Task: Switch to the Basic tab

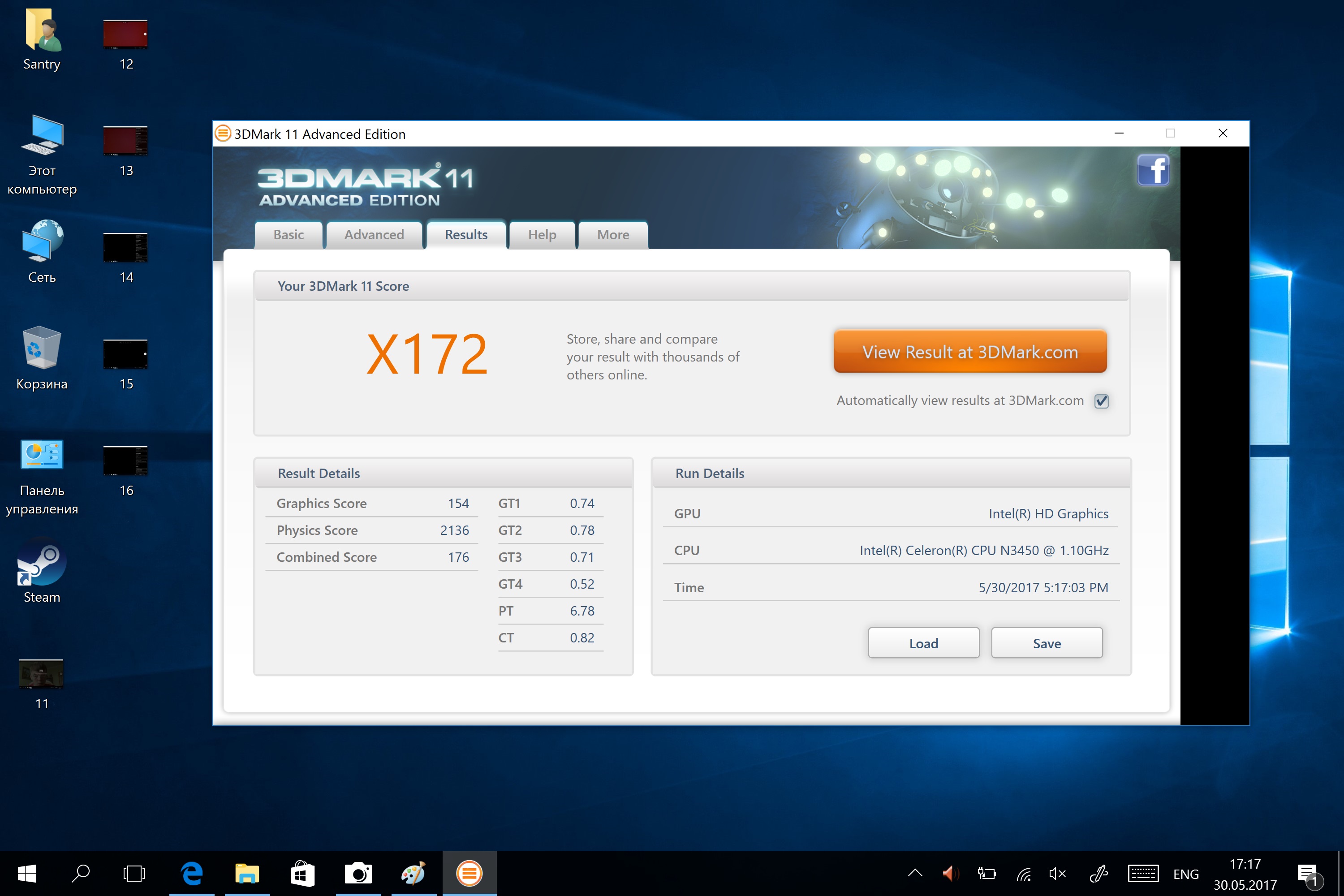Action: pyautogui.click(x=289, y=235)
